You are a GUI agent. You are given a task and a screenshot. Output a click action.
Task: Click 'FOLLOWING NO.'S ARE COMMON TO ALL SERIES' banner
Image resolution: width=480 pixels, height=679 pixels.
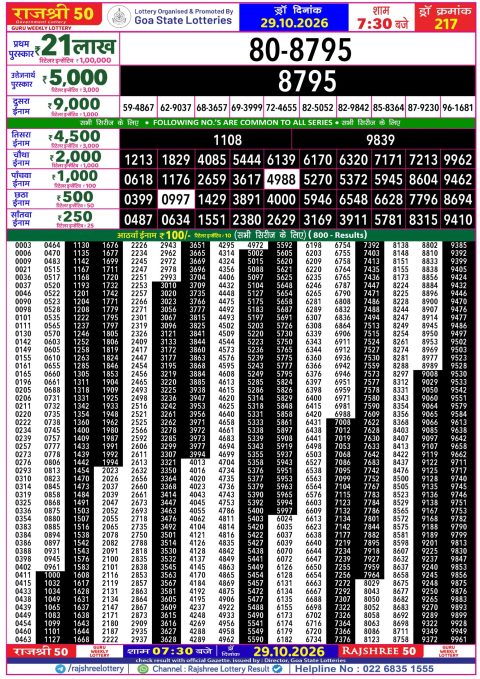click(243, 123)
